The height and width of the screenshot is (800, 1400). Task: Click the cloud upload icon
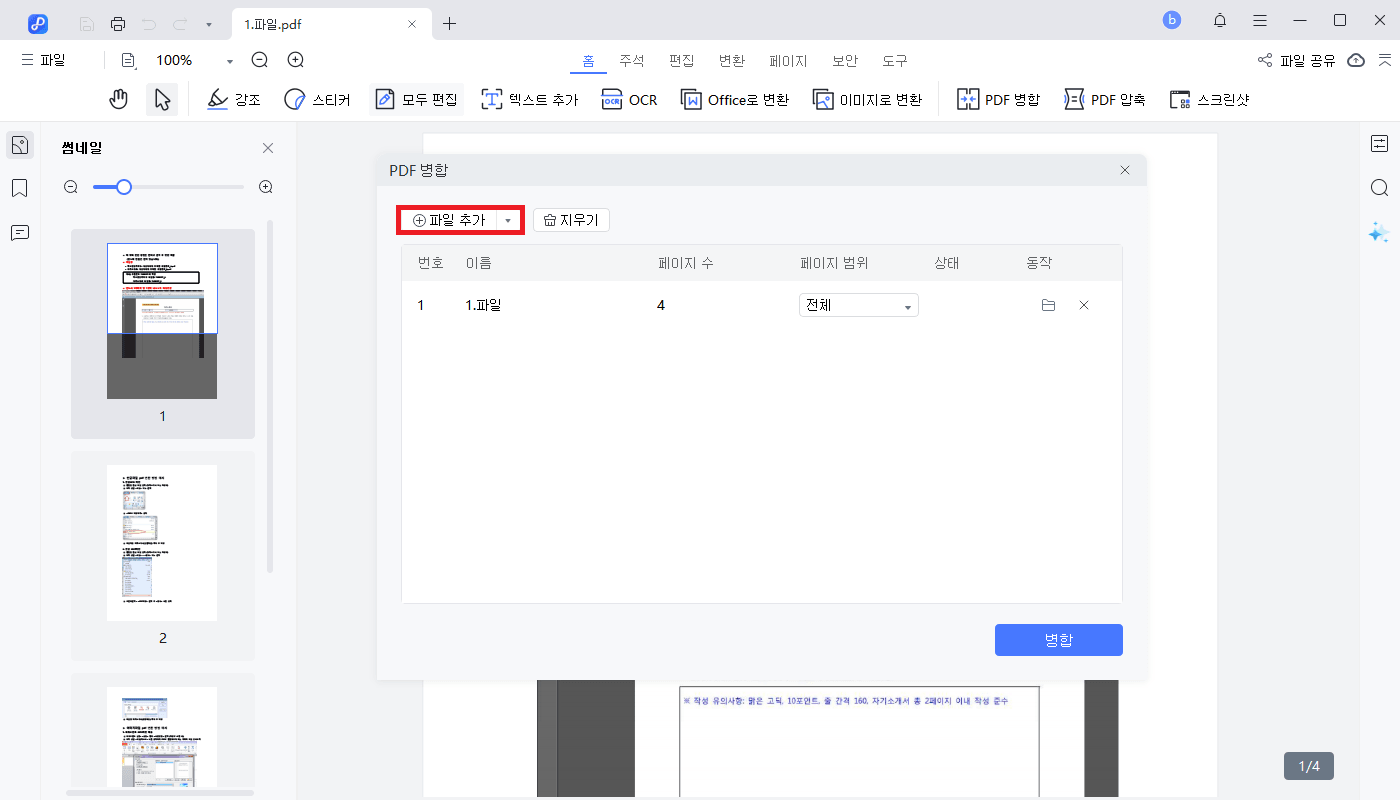tap(1356, 60)
